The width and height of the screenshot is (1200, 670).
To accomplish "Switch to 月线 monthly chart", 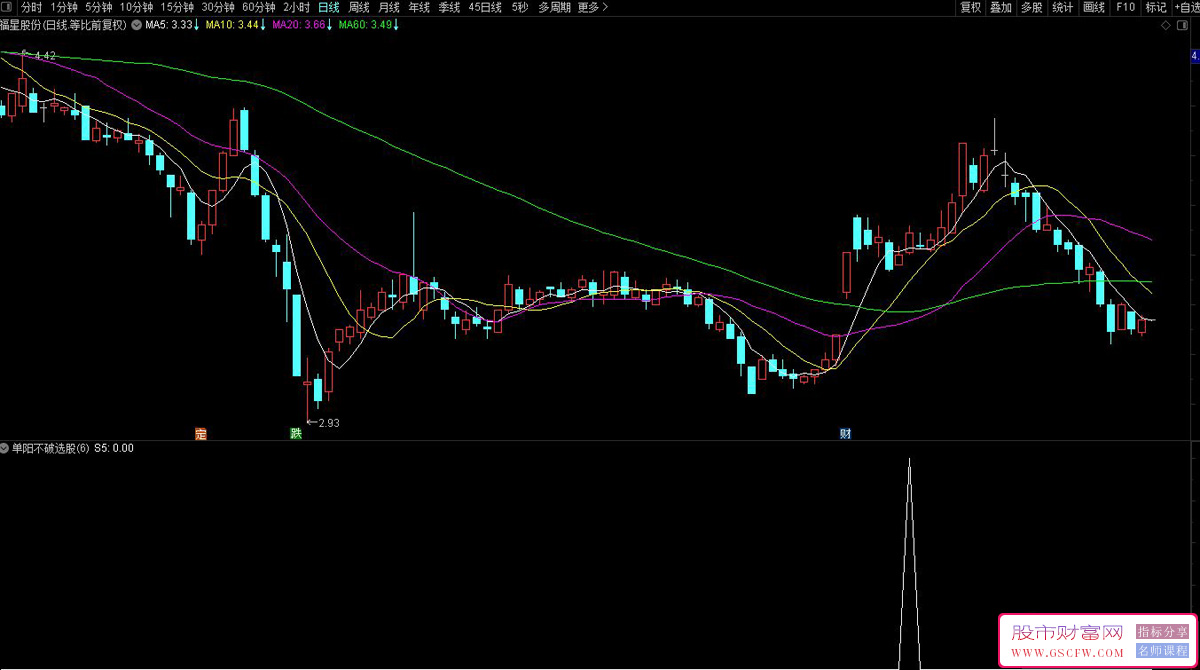I will click(389, 7).
